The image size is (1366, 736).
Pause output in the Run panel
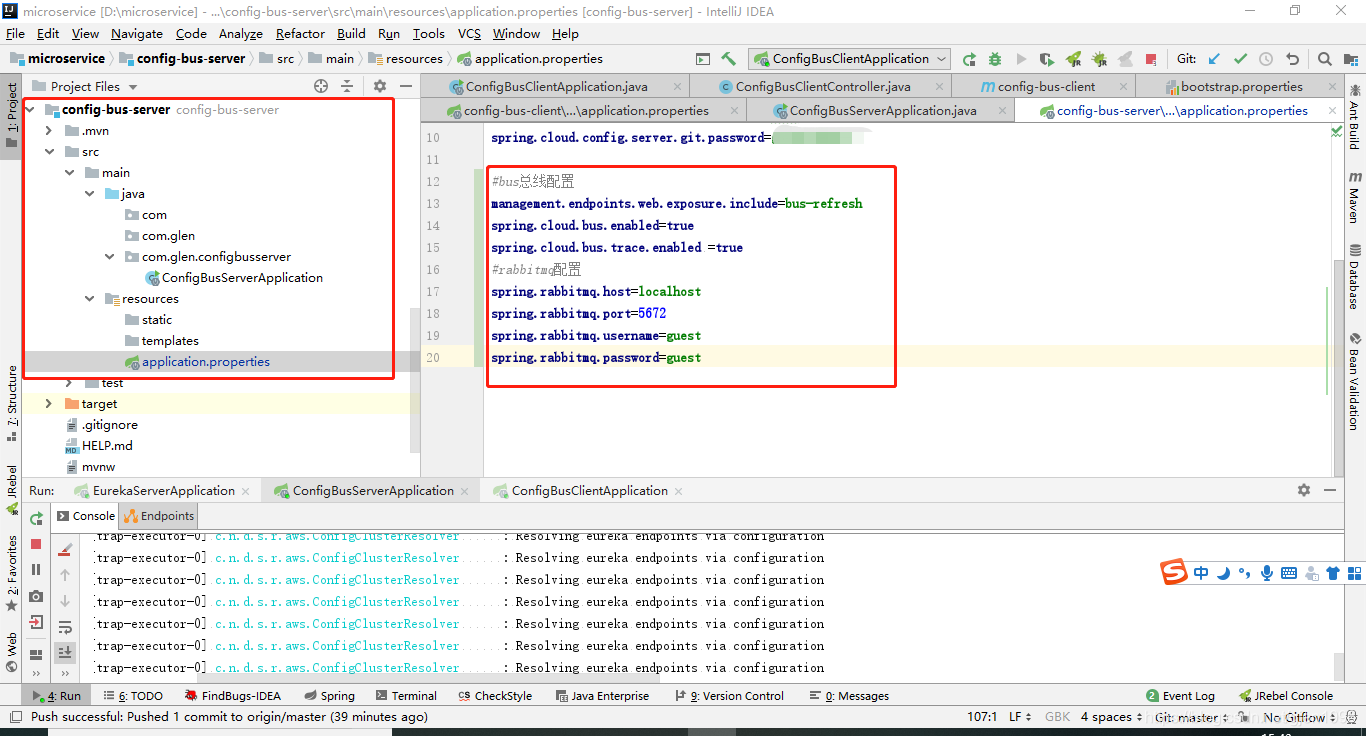tap(36, 570)
